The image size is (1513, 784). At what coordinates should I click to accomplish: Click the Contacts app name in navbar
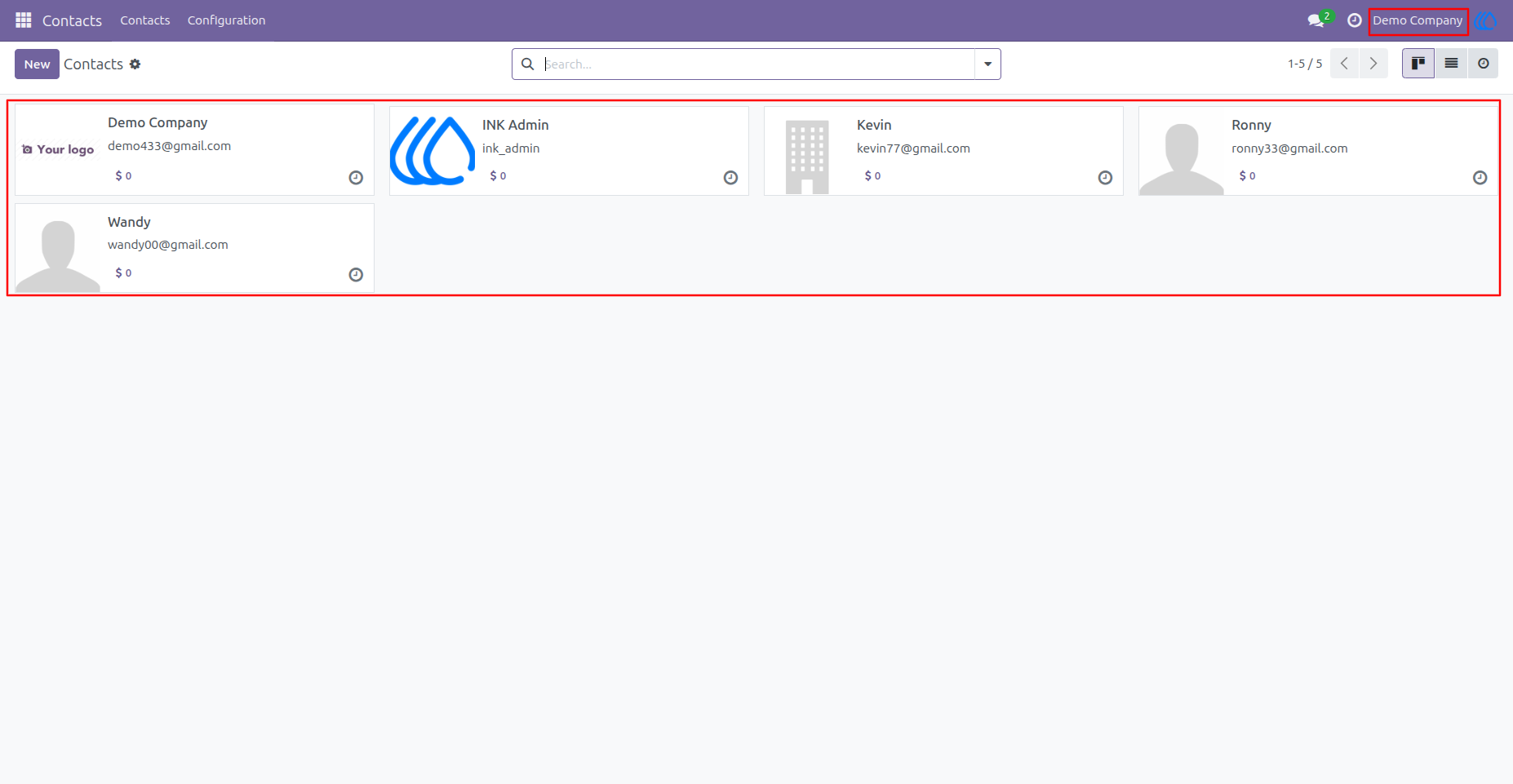pyautogui.click(x=72, y=20)
